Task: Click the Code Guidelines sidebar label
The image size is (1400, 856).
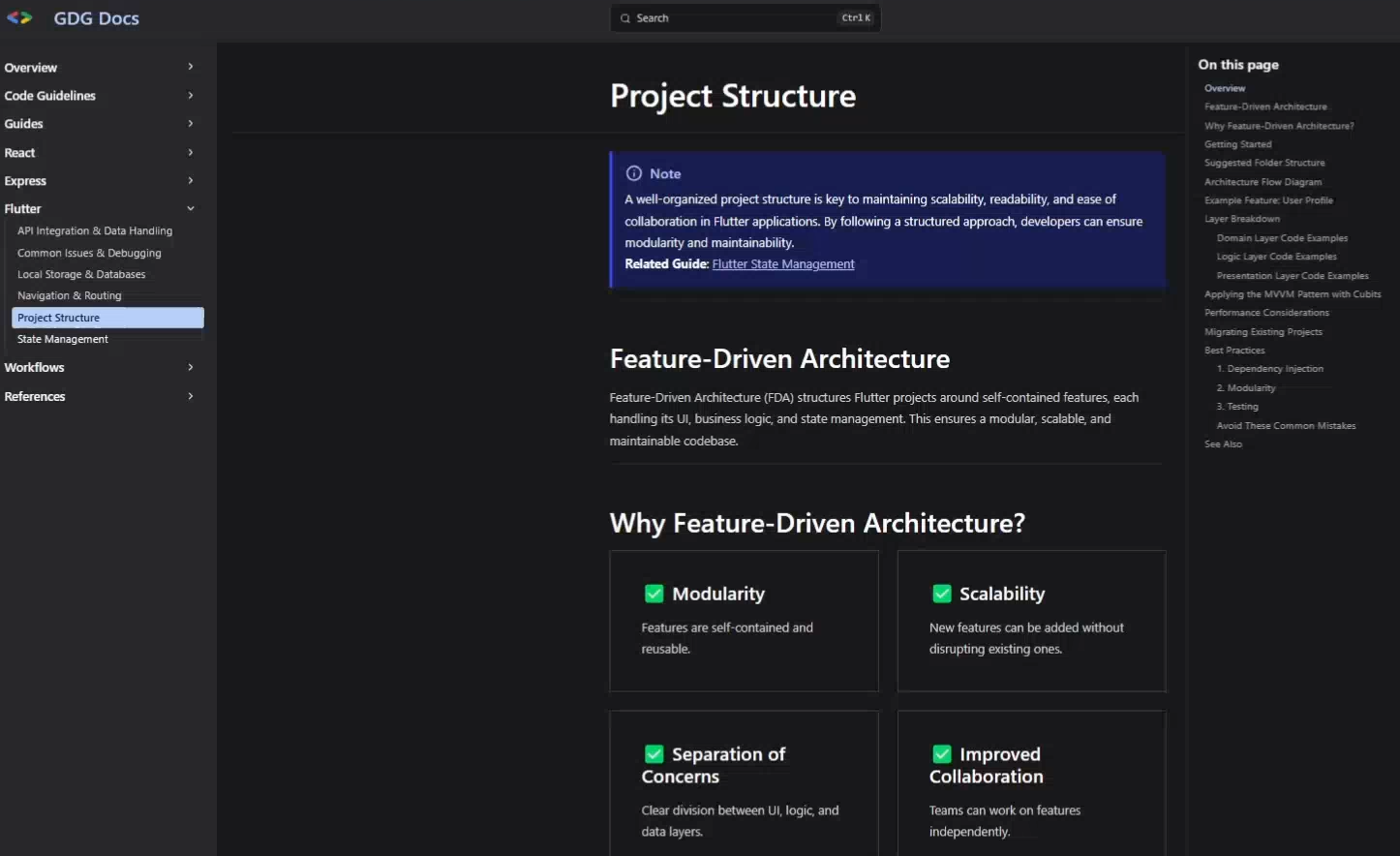Action: [50, 96]
